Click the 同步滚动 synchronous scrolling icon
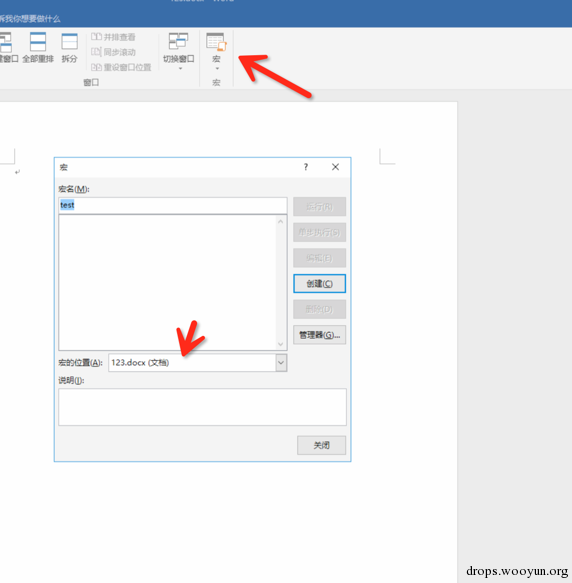 tap(96, 52)
